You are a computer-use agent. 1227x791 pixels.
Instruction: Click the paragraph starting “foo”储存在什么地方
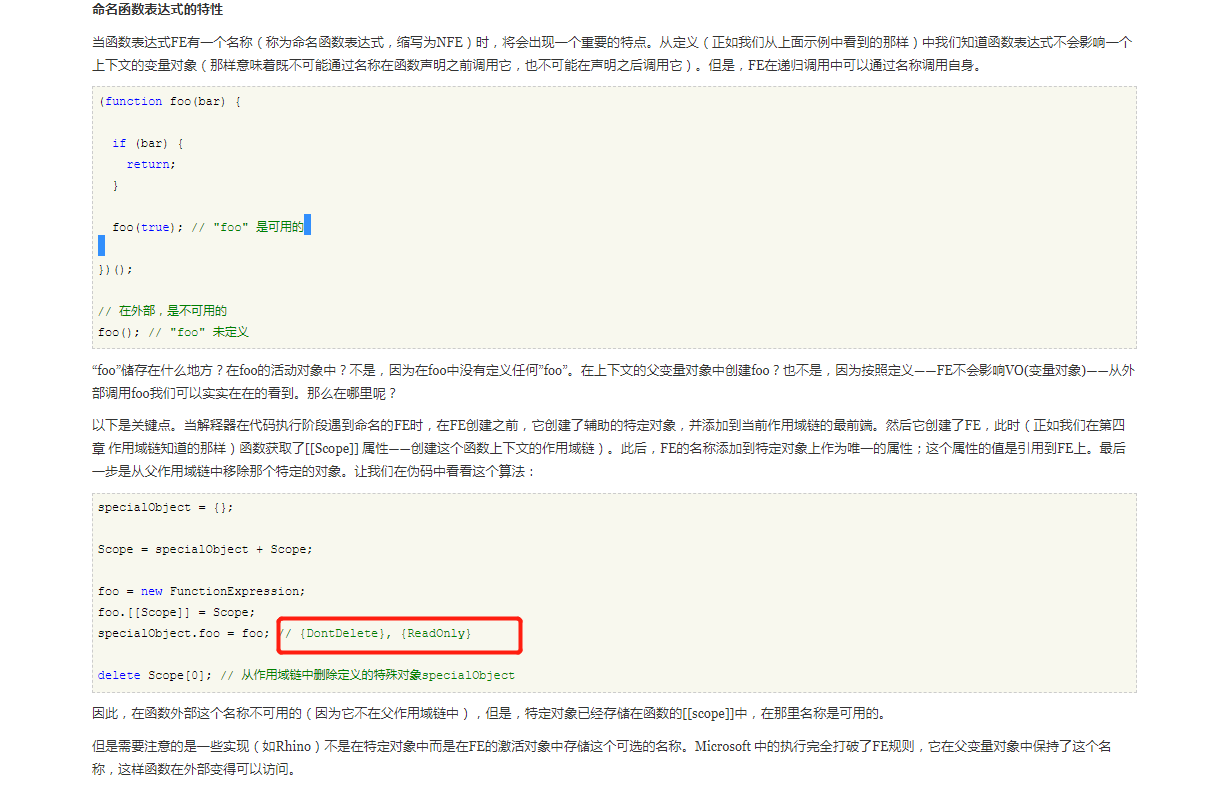click(613, 381)
